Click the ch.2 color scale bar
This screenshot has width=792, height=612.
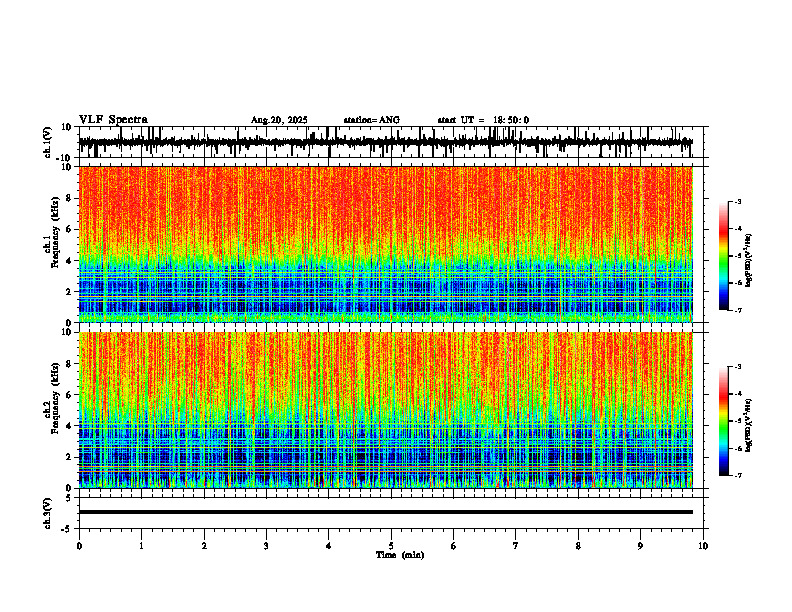coord(724,421)
